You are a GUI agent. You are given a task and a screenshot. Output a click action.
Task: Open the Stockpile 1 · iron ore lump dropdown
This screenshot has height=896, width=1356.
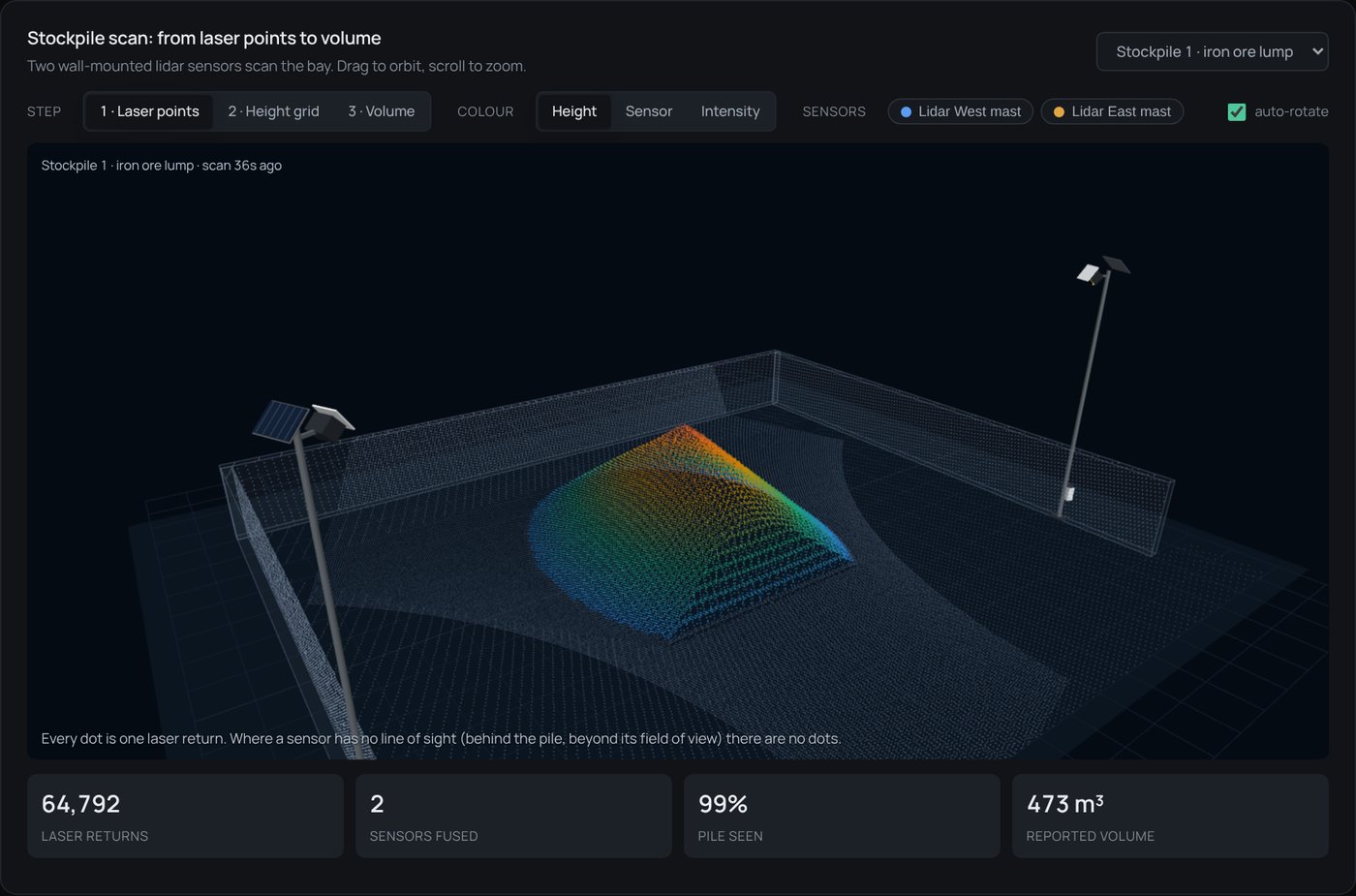[1212, 51]
